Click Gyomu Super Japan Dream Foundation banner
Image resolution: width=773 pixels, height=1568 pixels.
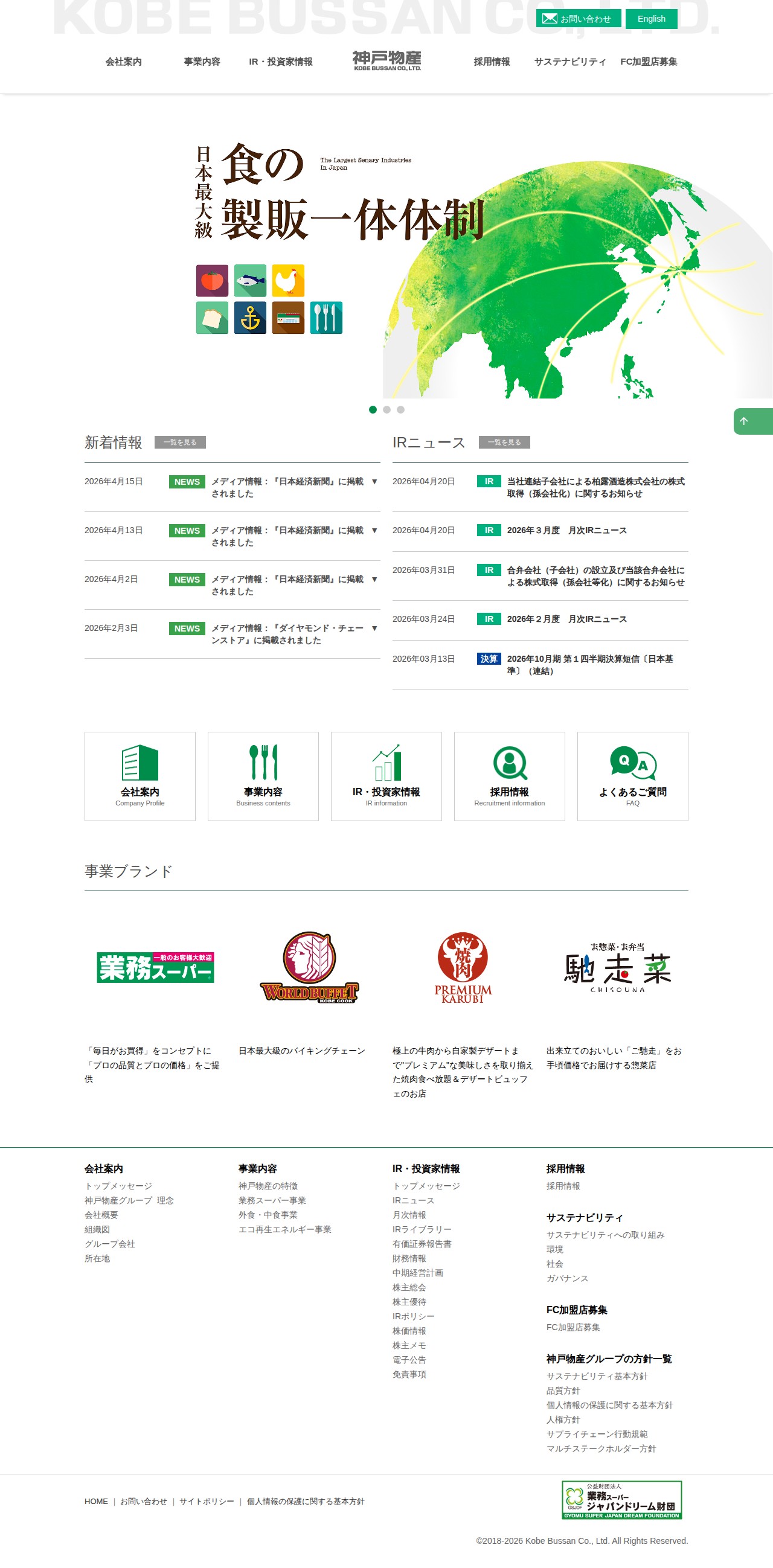pyautogui.click(x=621, y=1500)
